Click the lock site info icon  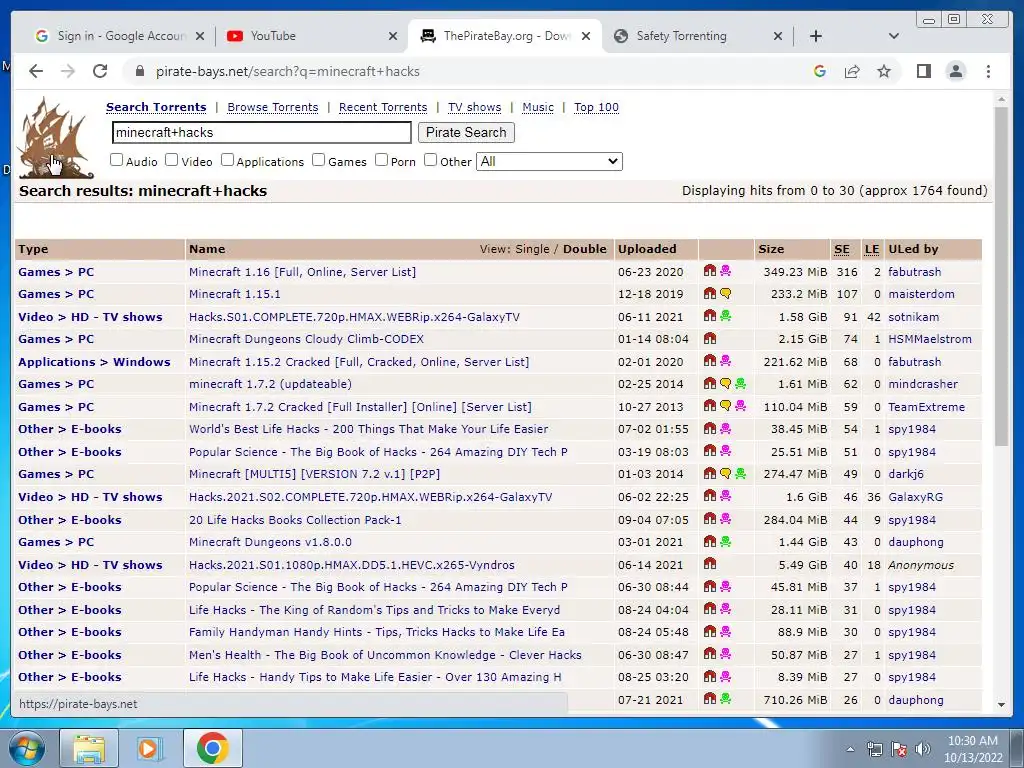click(x=139, y=71)
